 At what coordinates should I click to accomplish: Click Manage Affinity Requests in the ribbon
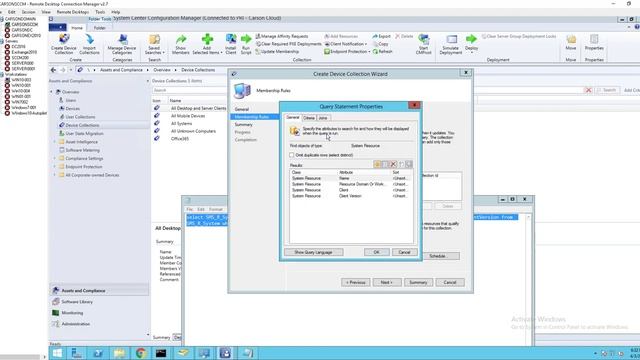[282, 36]
